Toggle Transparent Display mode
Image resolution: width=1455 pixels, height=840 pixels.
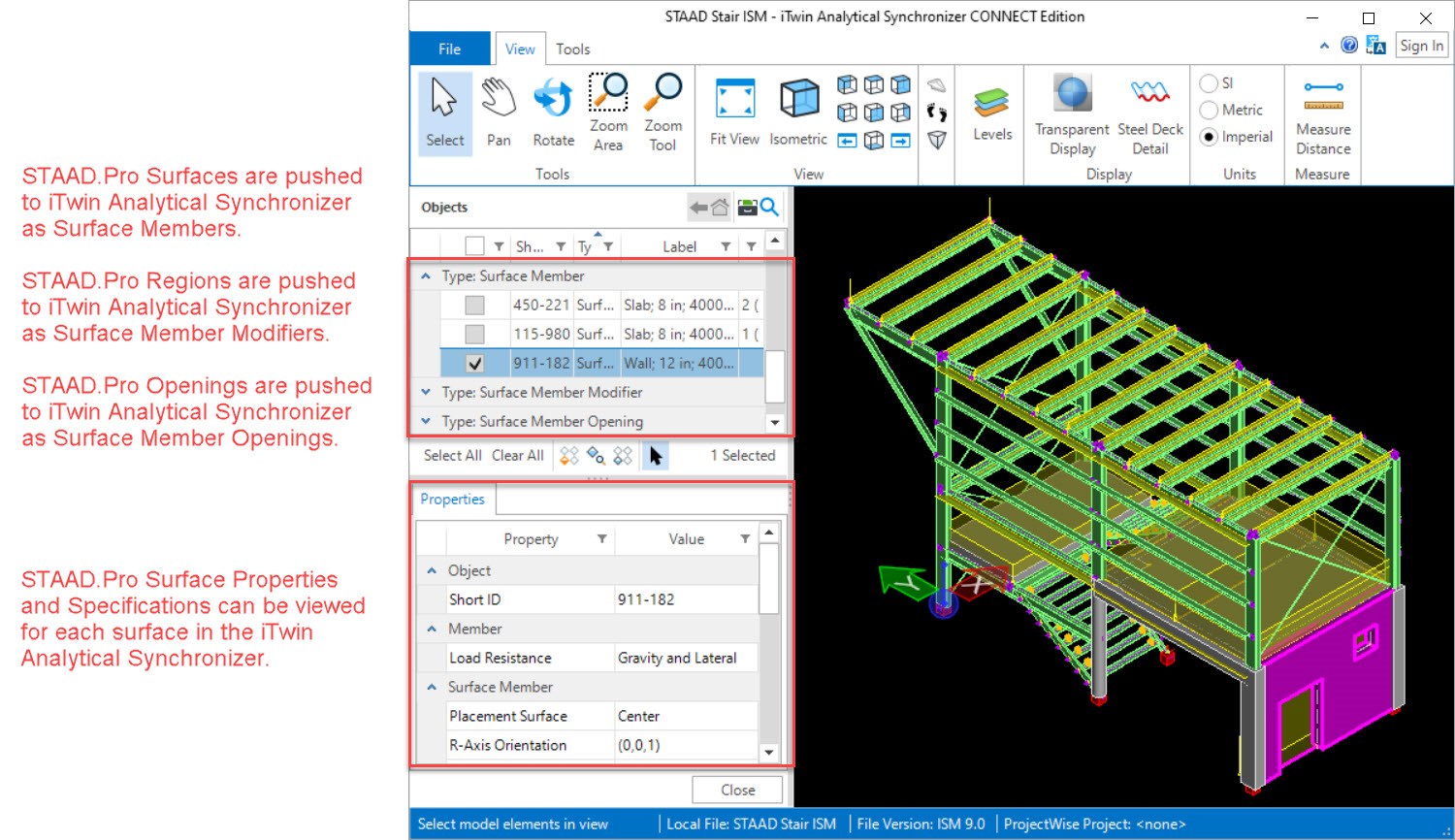click(x=1072, y=113)
